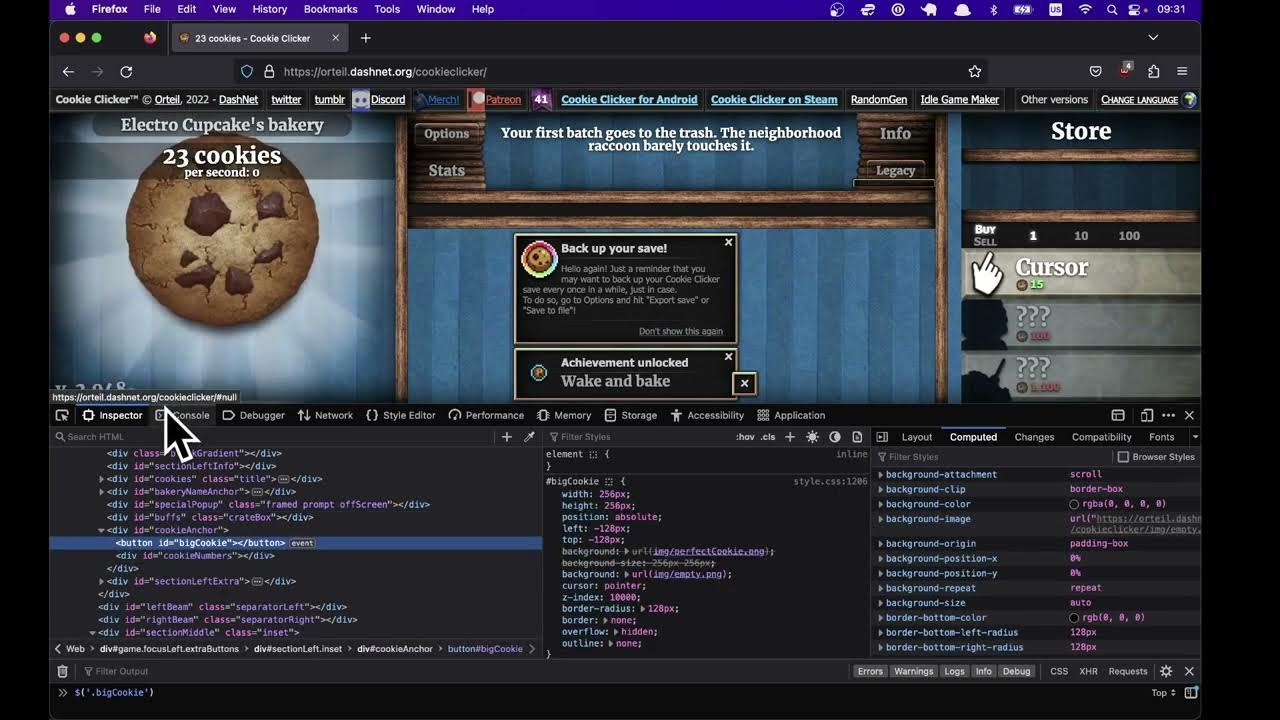Add a new CSS rule with plus icon
1280x720 pixels.
pyautogui.click(x=790, y=437)
